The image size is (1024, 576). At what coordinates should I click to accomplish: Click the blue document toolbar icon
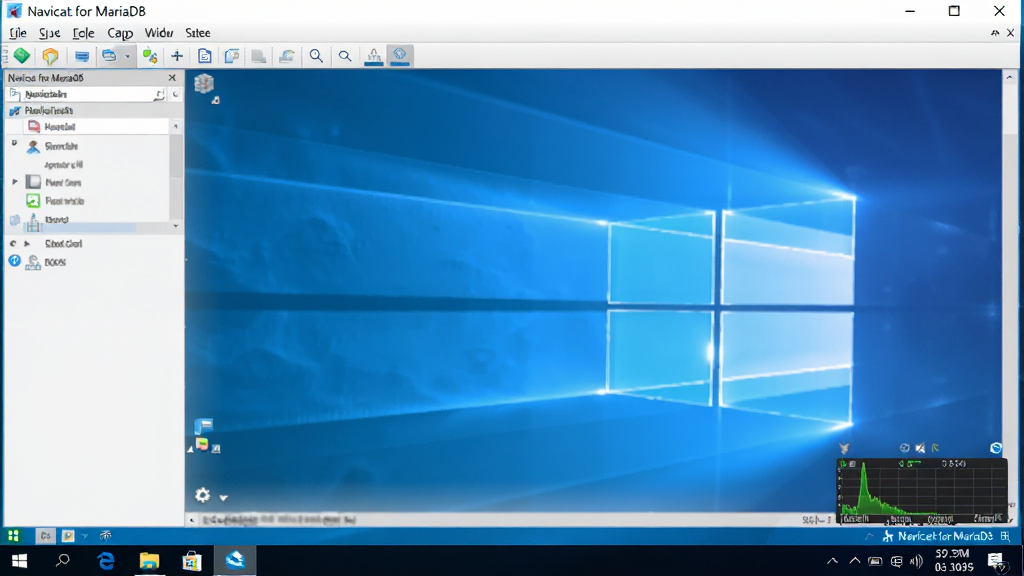coord(204,57)
